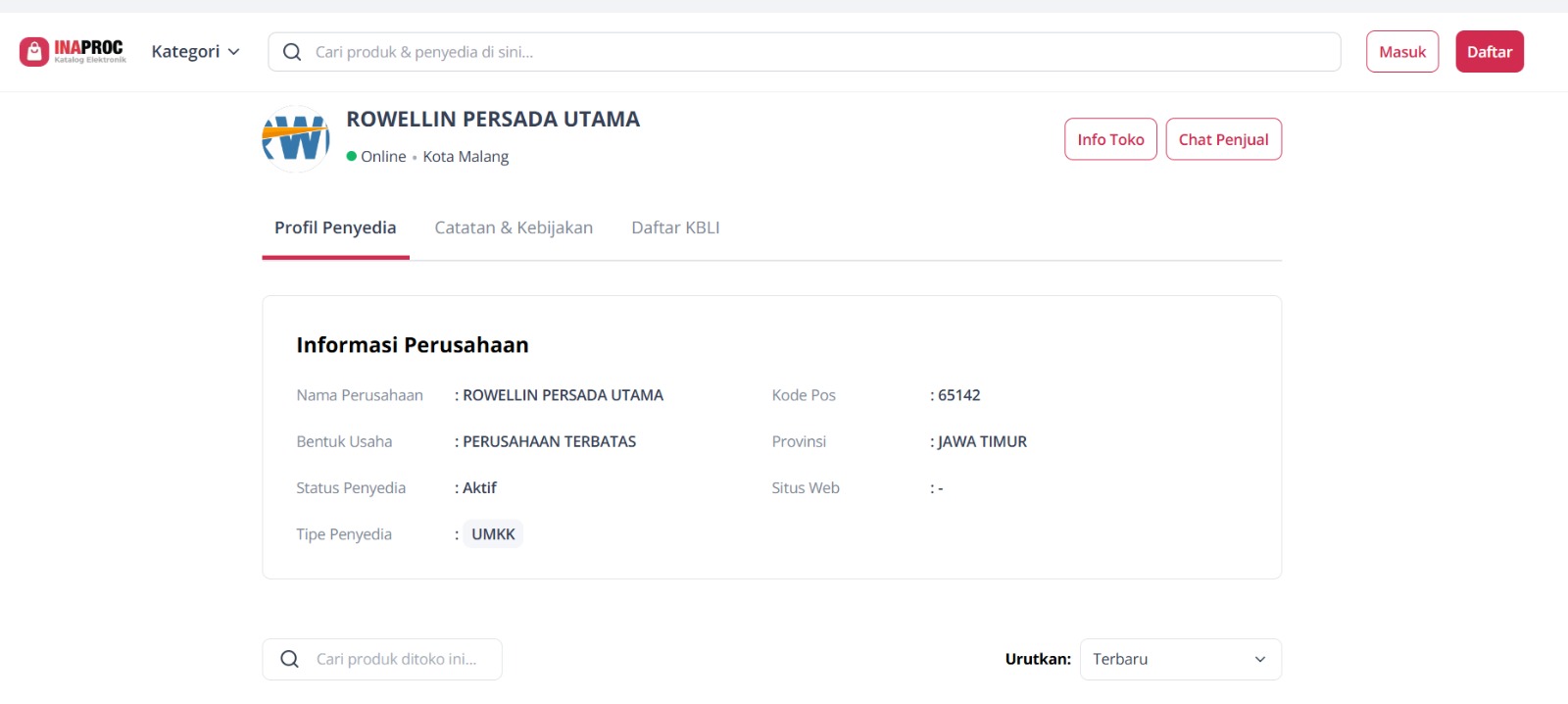Click the Online status indicator
Viewport: 1568px width, 704px height.
[376, 156]
